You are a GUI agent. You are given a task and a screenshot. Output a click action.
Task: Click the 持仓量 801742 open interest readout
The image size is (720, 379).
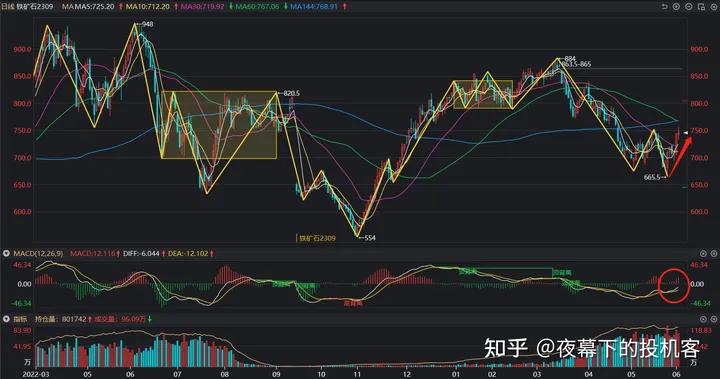point(61,319)
